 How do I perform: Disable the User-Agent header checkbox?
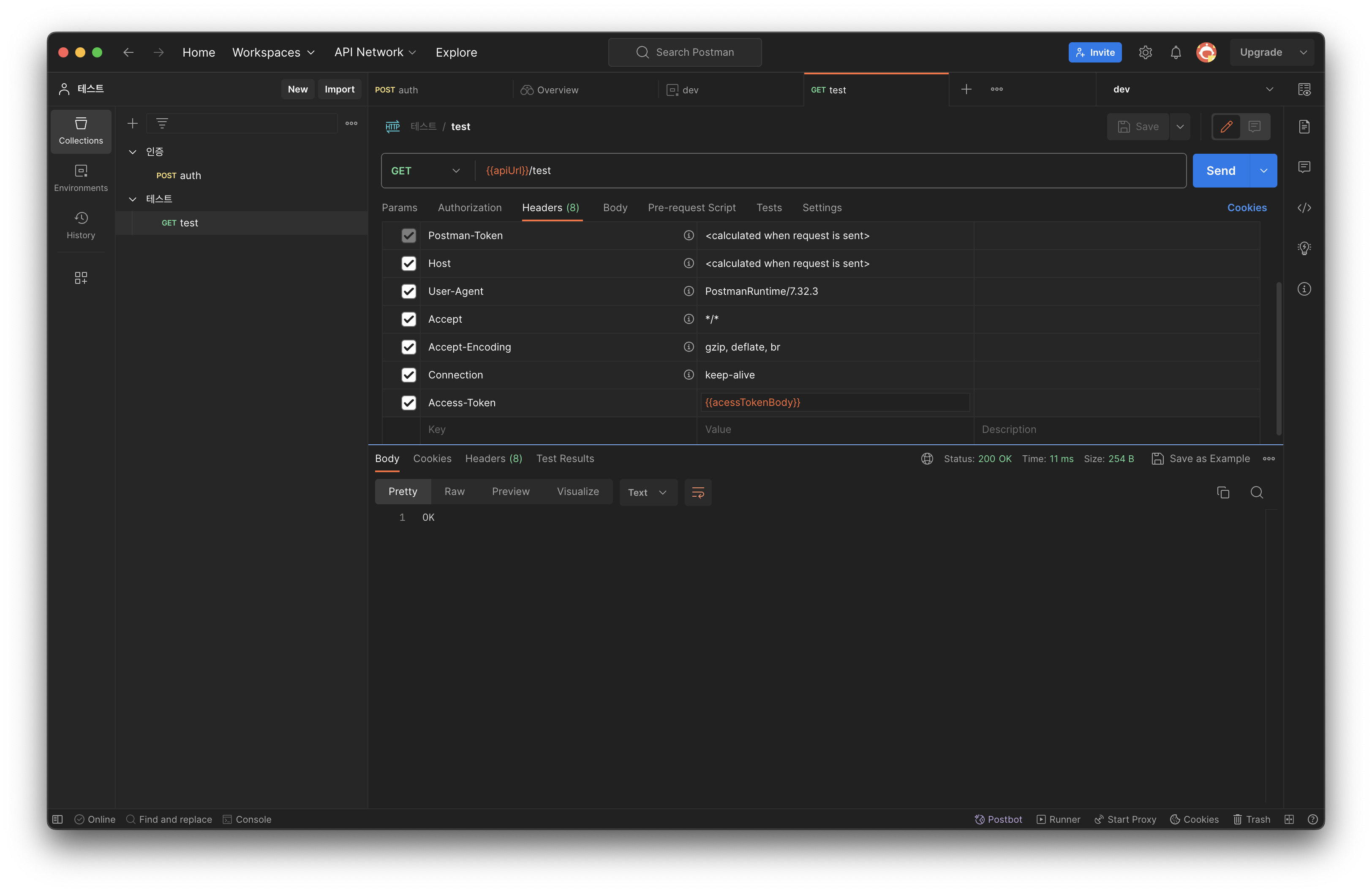(409, 291)
